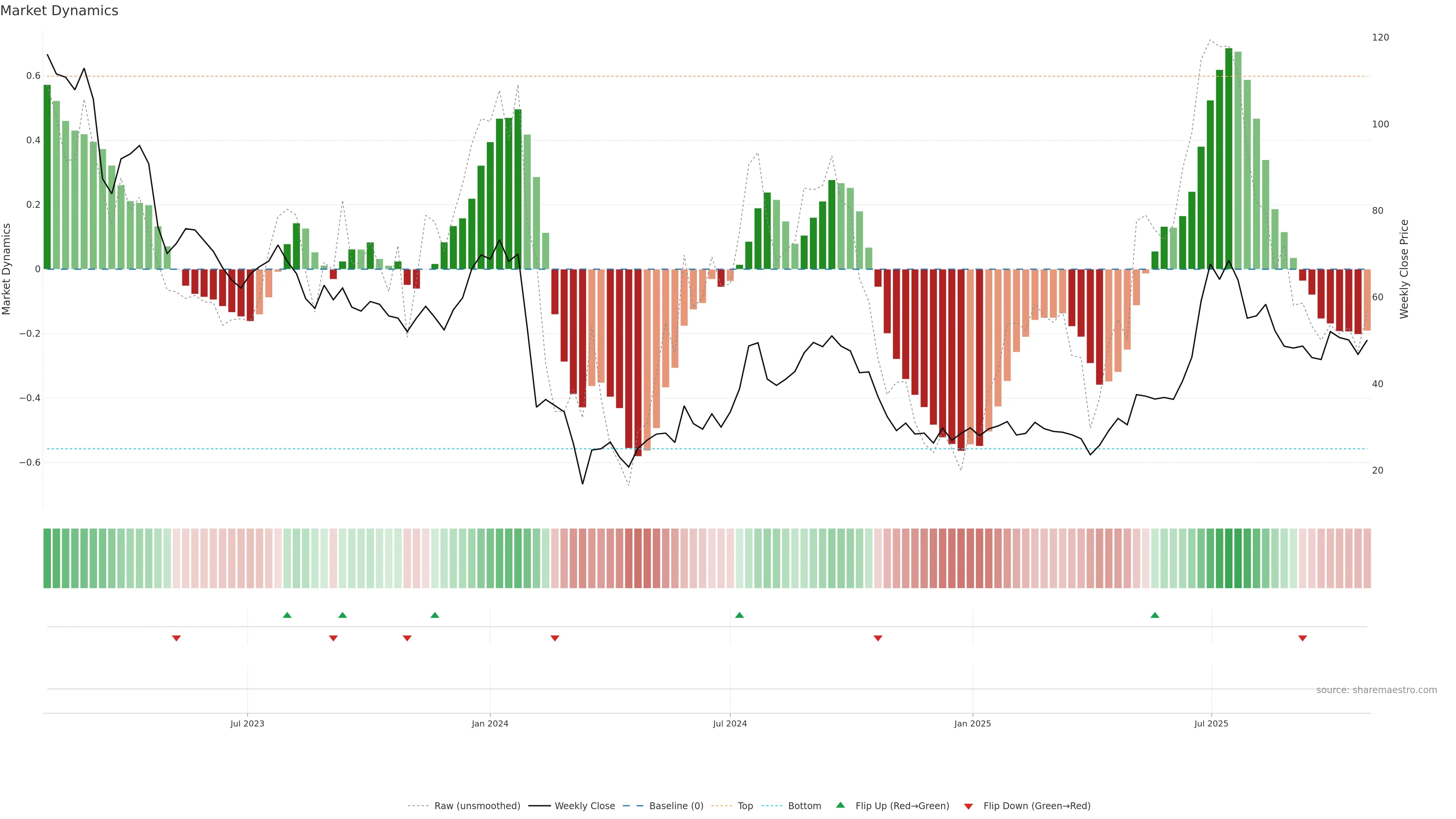The image size is (1456, 819).
Task: Click the first green flip-up triangle after Jul 2023
Action: (x=287, y=615)
